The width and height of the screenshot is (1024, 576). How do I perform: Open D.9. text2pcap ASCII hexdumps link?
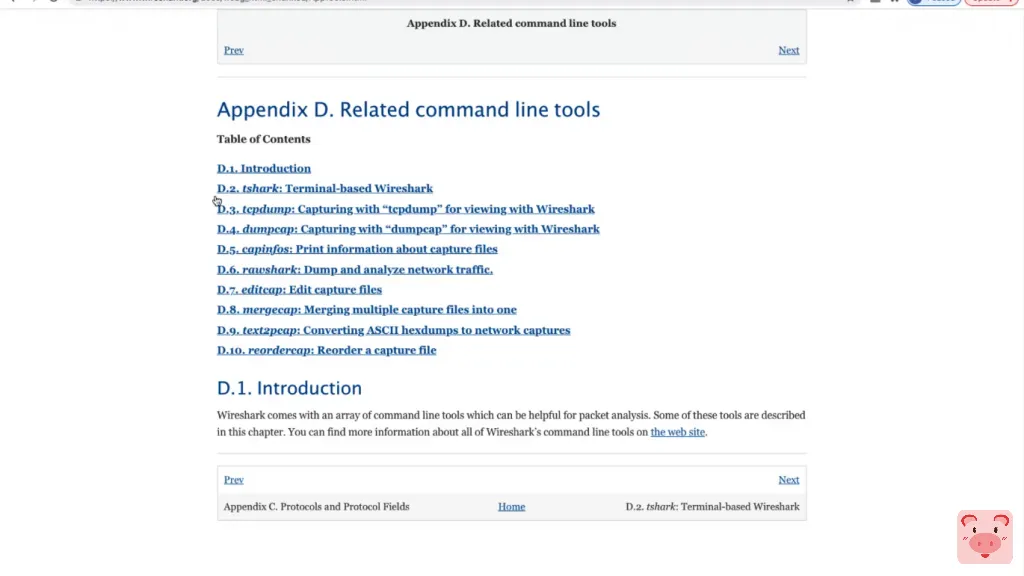coord(393,330)
